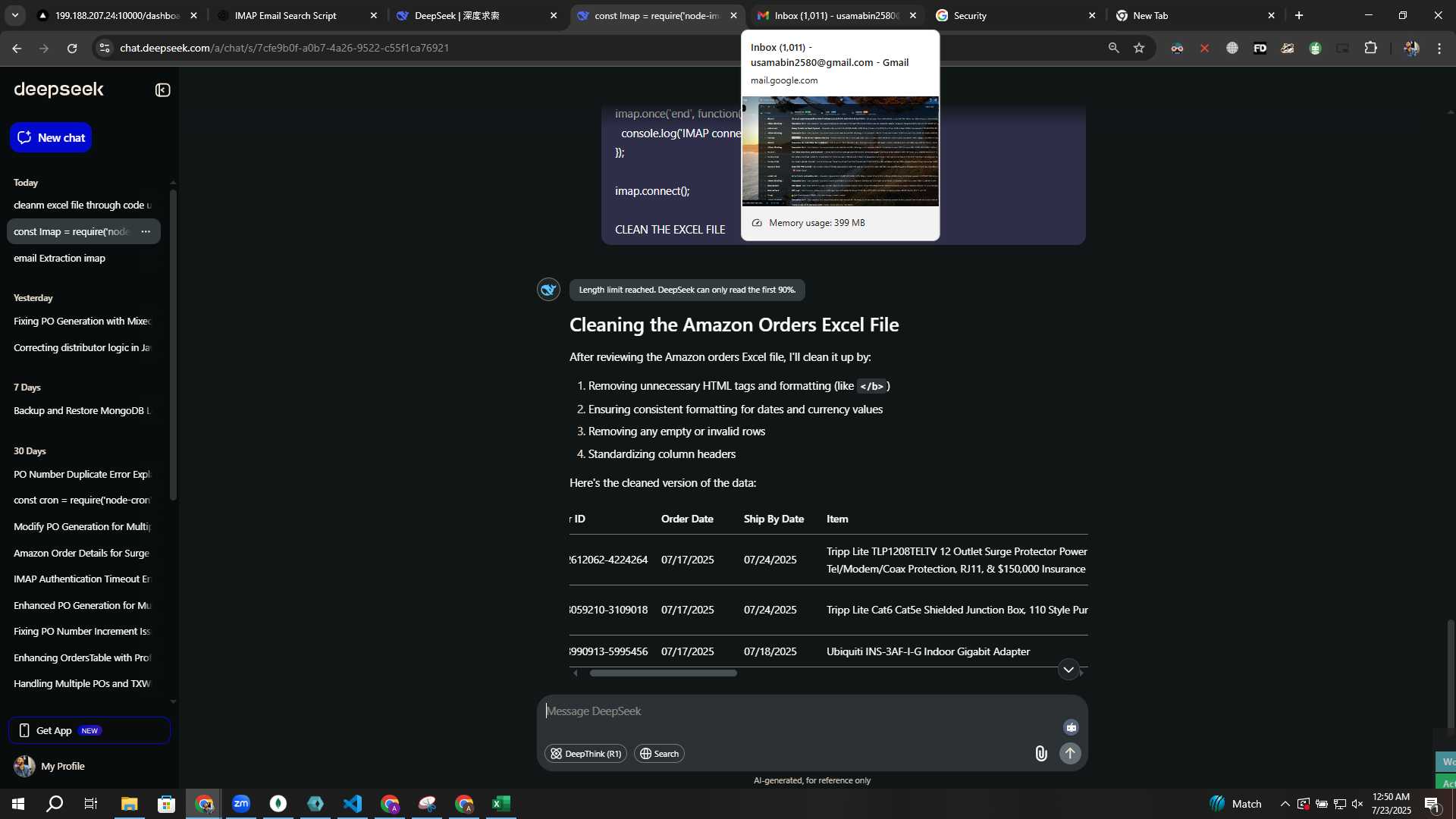Open Chrome three-dot menu
The height and width of the screenshot is (819, 1456).
coord(1439,48)
